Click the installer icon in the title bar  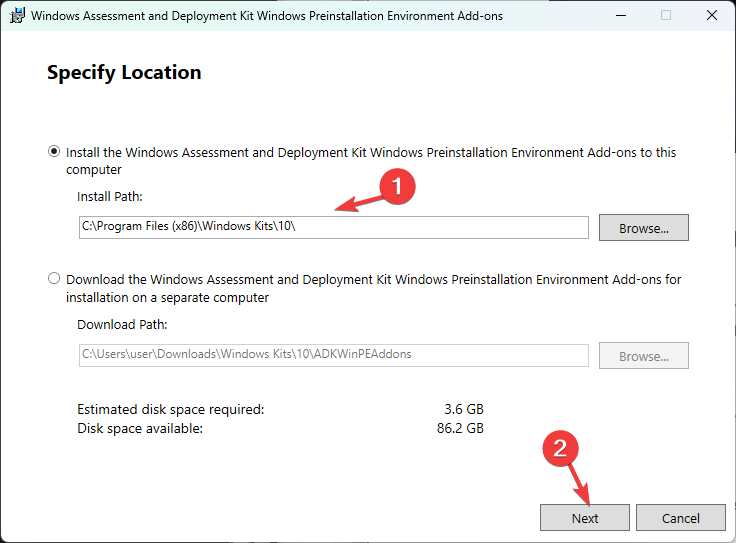point(17,15)
